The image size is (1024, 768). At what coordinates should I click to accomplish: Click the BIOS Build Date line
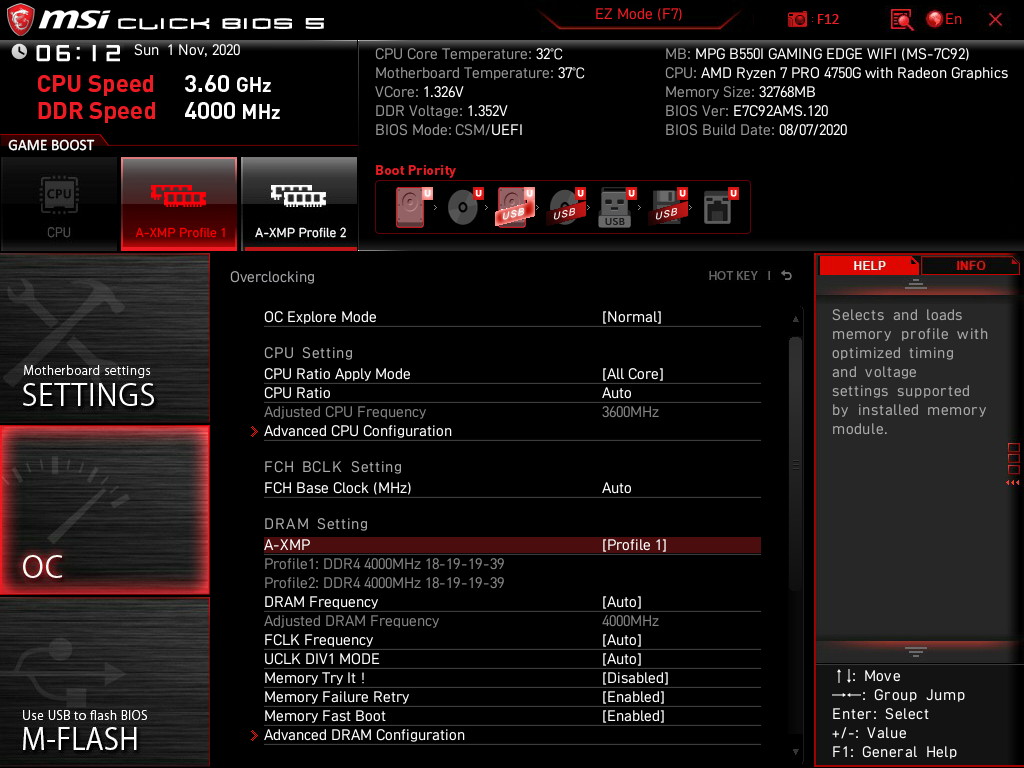pos(756,130)
